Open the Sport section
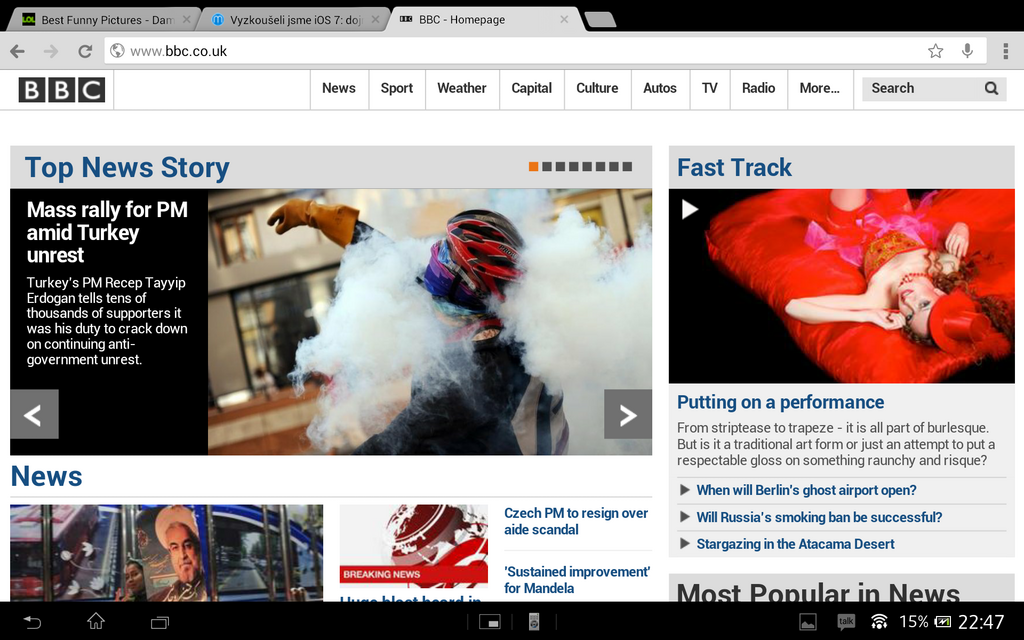1024x640 pixels. [396, 88]
